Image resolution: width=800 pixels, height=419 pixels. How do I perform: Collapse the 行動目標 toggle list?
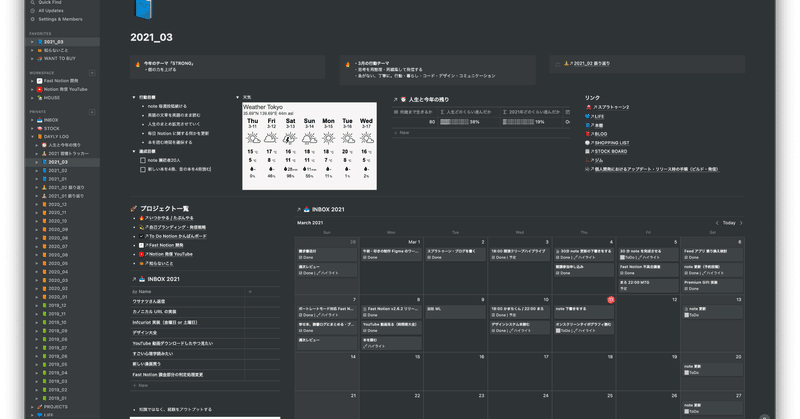(134, 97)
